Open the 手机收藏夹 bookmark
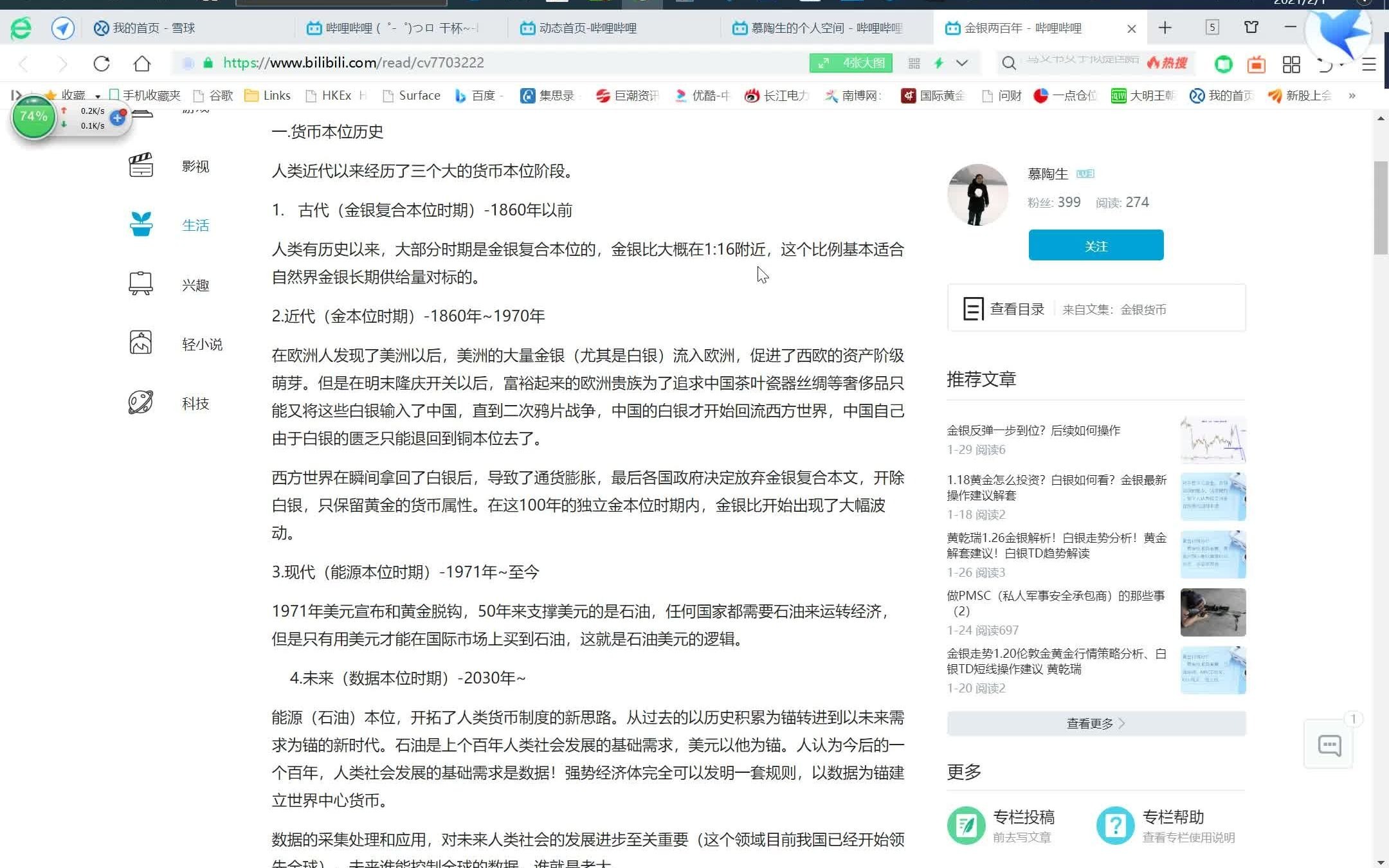 (145, 96)
